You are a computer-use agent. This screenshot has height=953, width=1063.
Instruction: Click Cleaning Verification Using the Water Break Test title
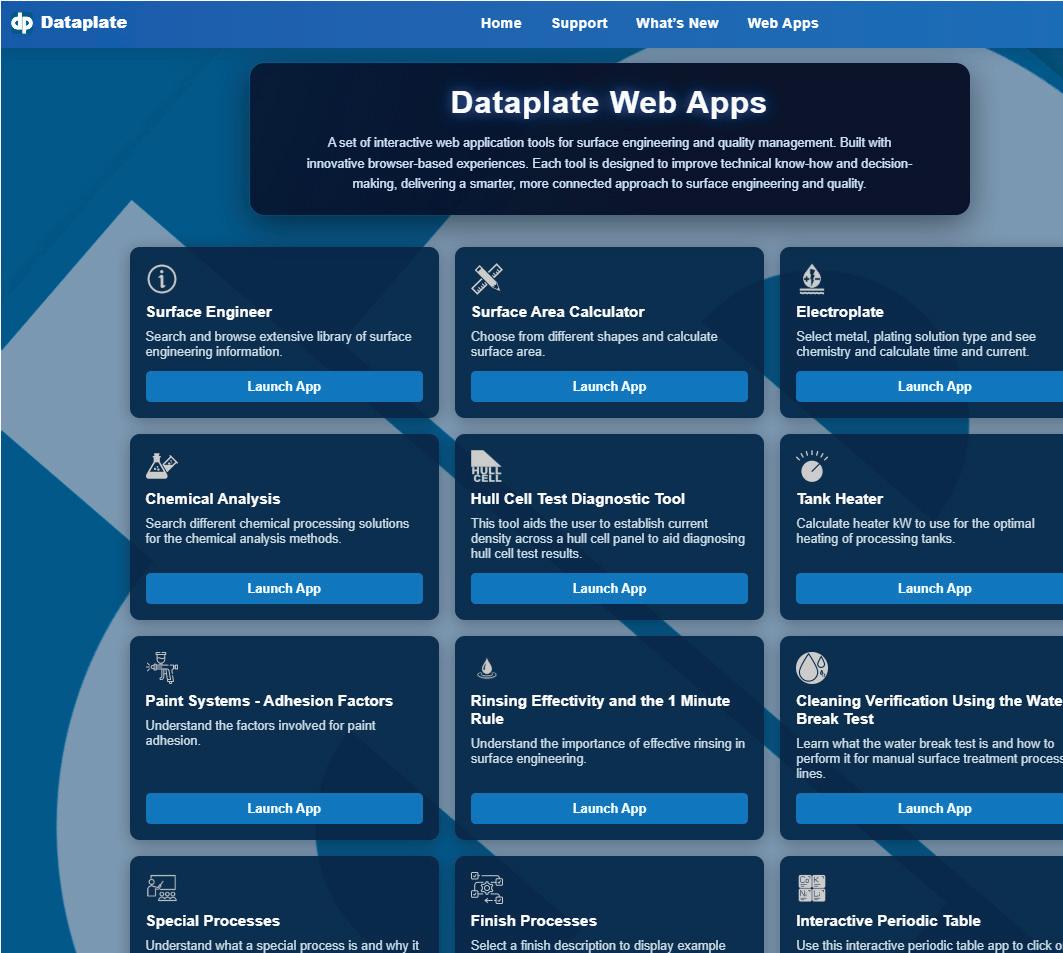pos(929,710)
